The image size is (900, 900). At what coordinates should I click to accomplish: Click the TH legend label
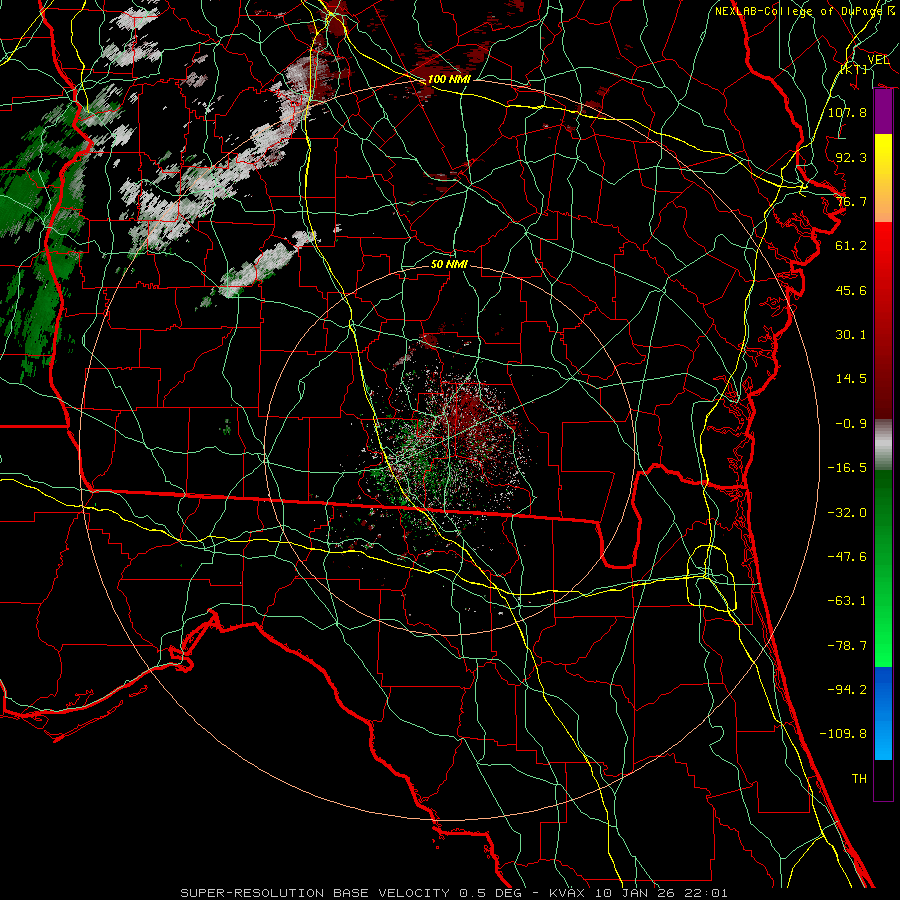859,779
